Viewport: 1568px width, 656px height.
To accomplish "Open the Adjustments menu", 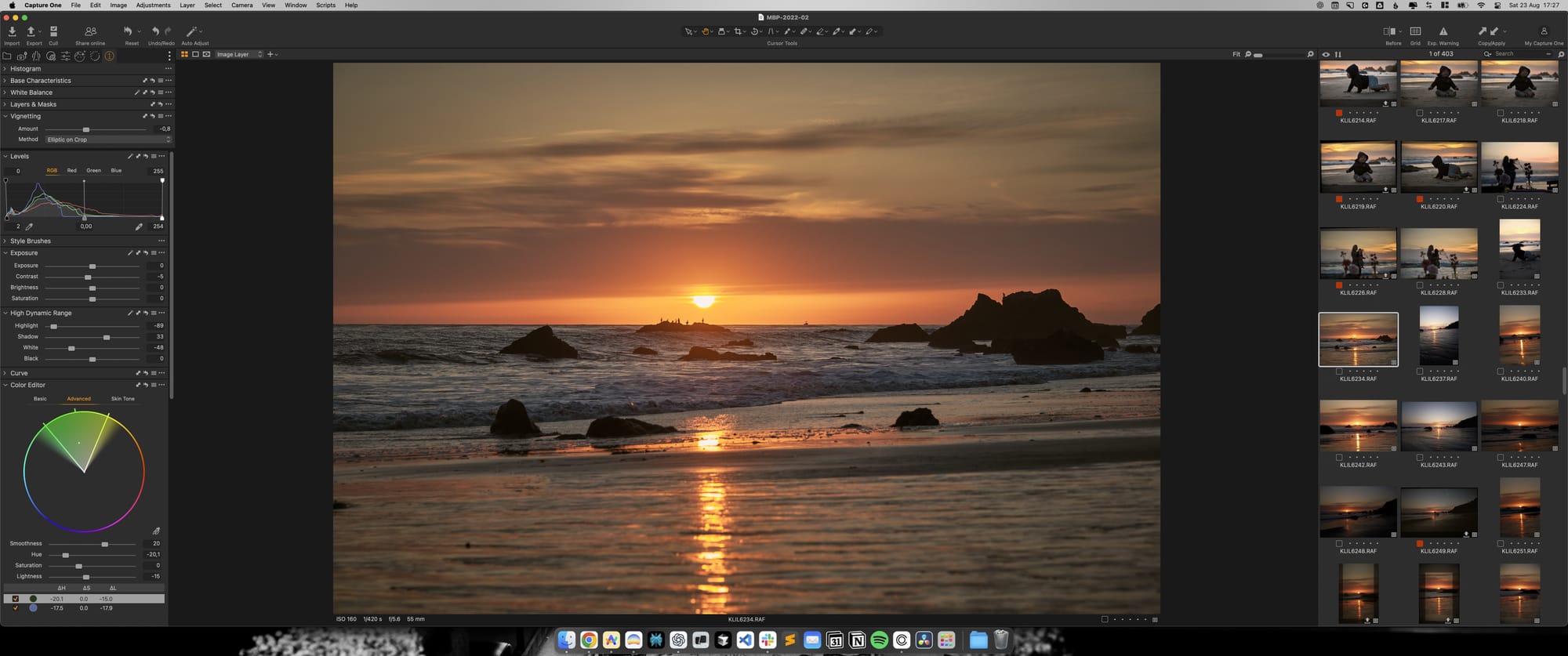I will tap(153, 5).
